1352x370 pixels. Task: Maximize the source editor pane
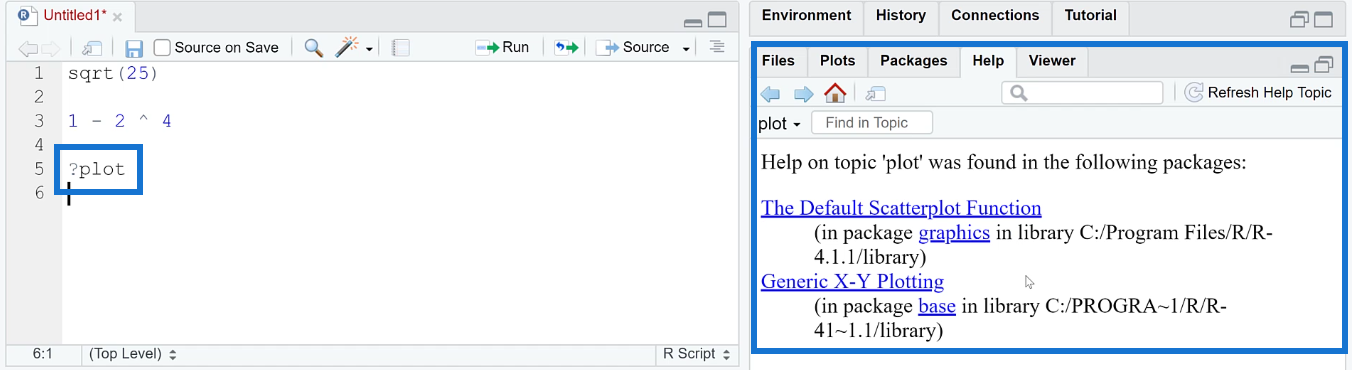[x=717, y=19]
